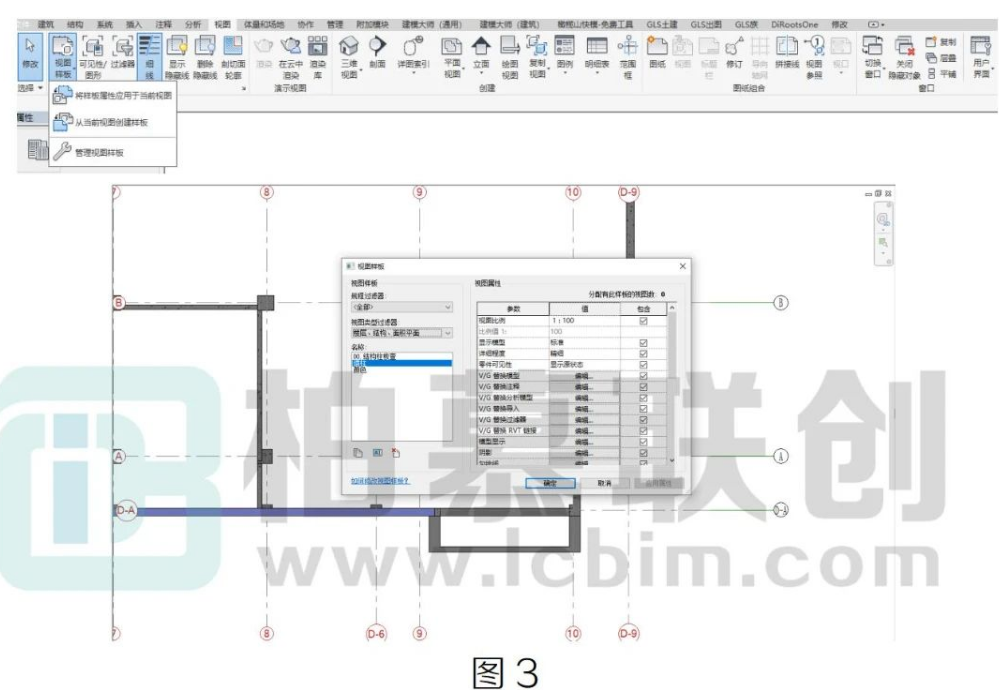Click 编辑 button for V/G 替换 RVT 链接
Screen dimensions: 999x690
point(584,431)
